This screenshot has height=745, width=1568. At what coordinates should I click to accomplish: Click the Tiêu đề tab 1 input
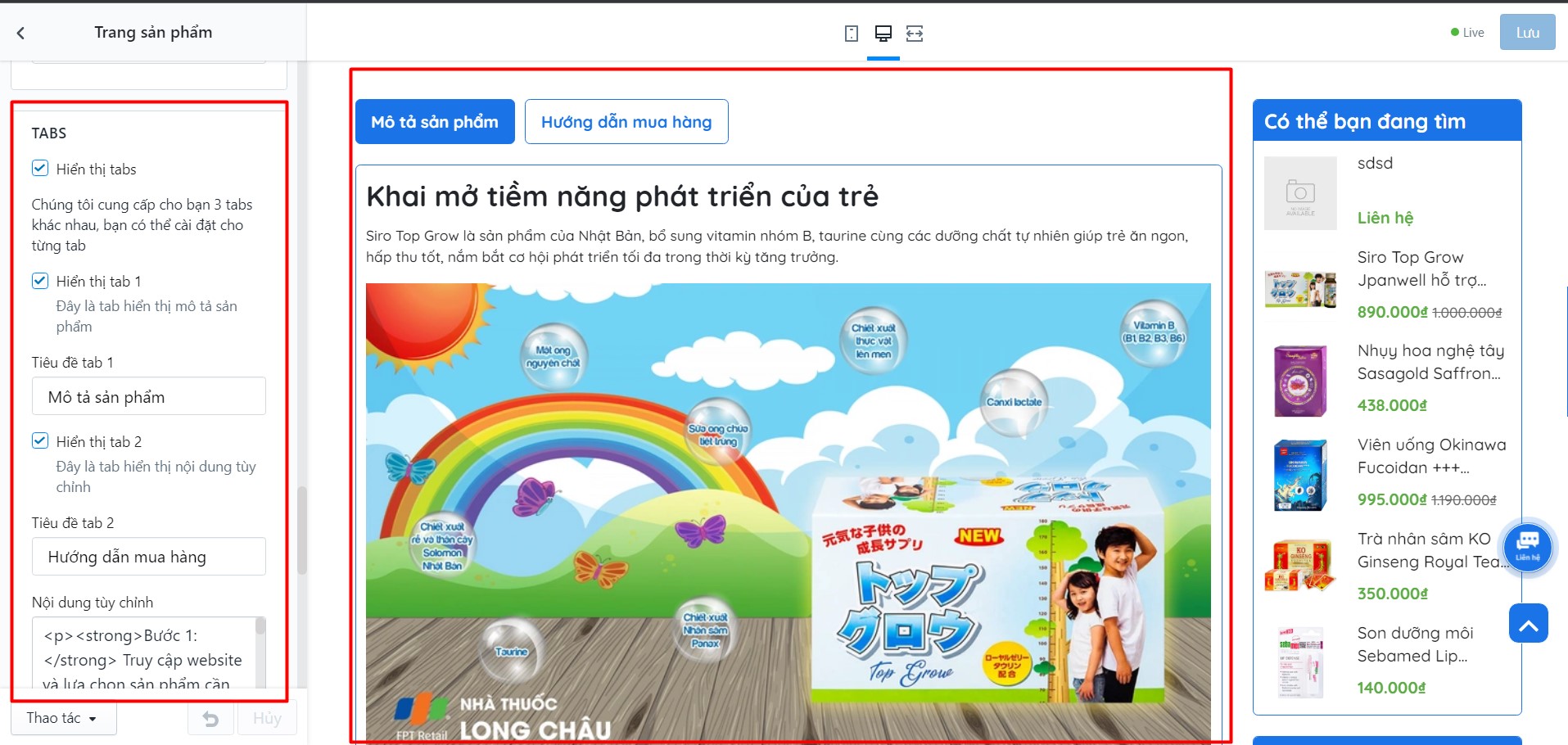149,396
